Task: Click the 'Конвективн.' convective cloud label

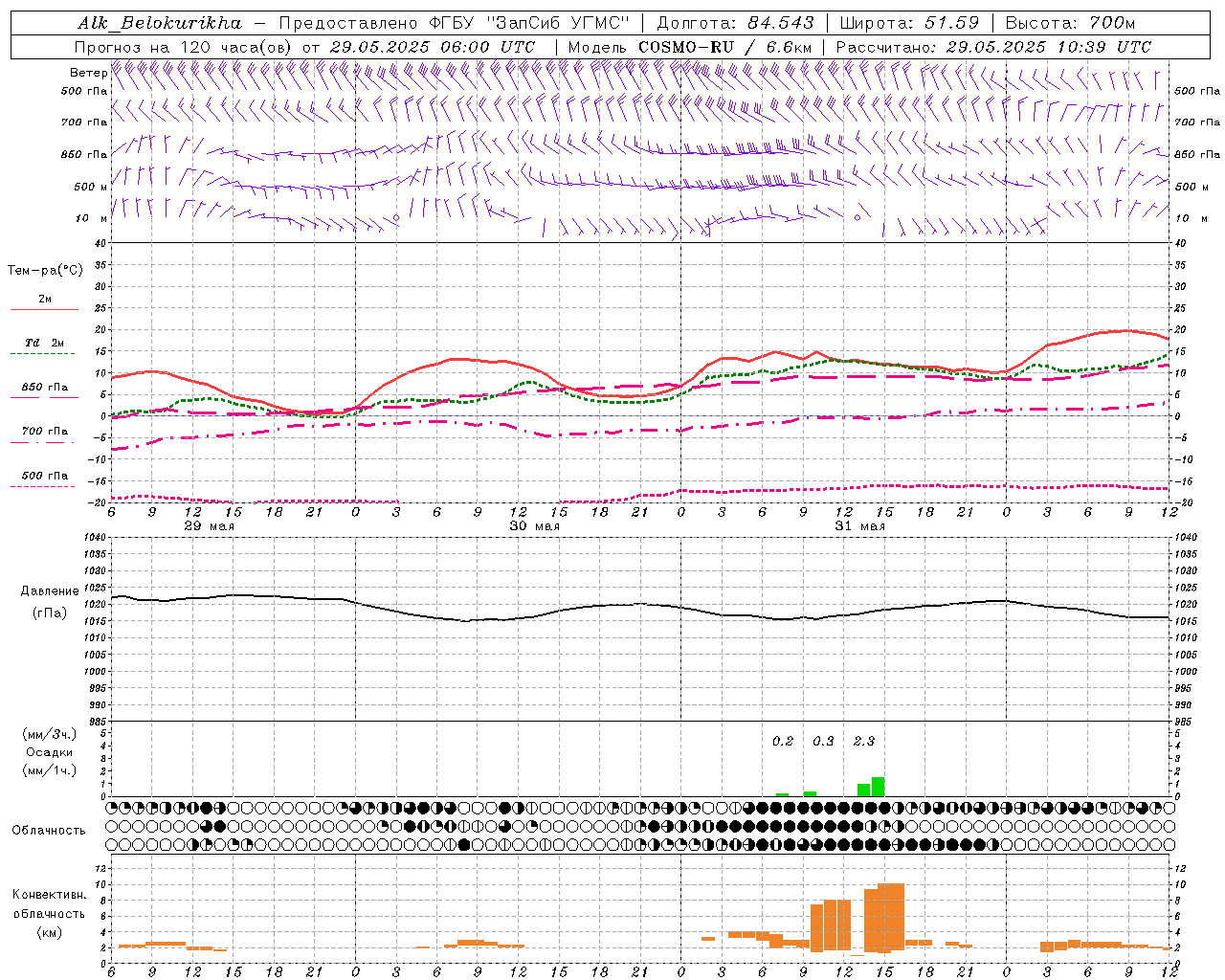Action: [49, 895]
